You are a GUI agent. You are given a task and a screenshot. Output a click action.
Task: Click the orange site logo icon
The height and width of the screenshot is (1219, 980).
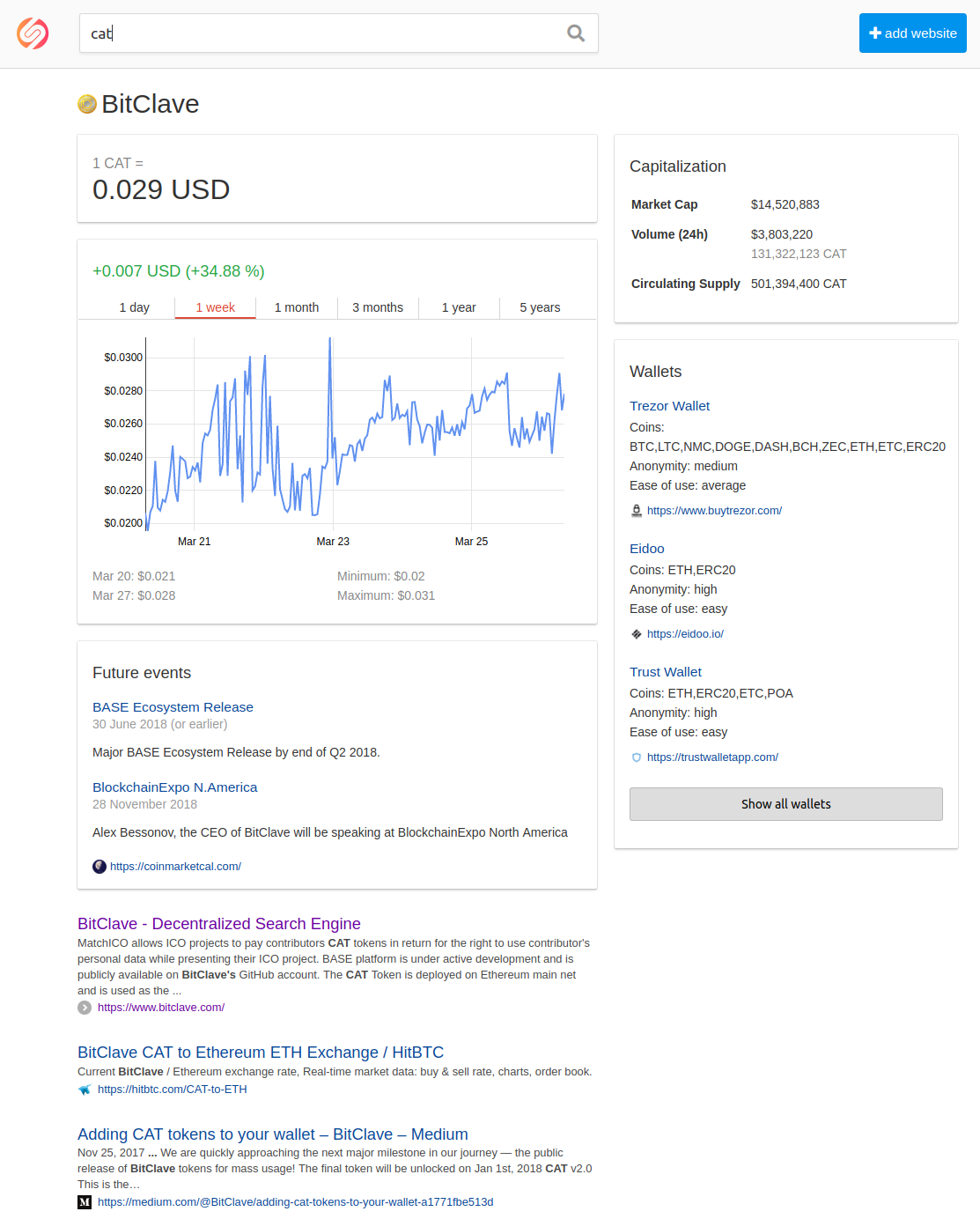[x=33, y=33]
